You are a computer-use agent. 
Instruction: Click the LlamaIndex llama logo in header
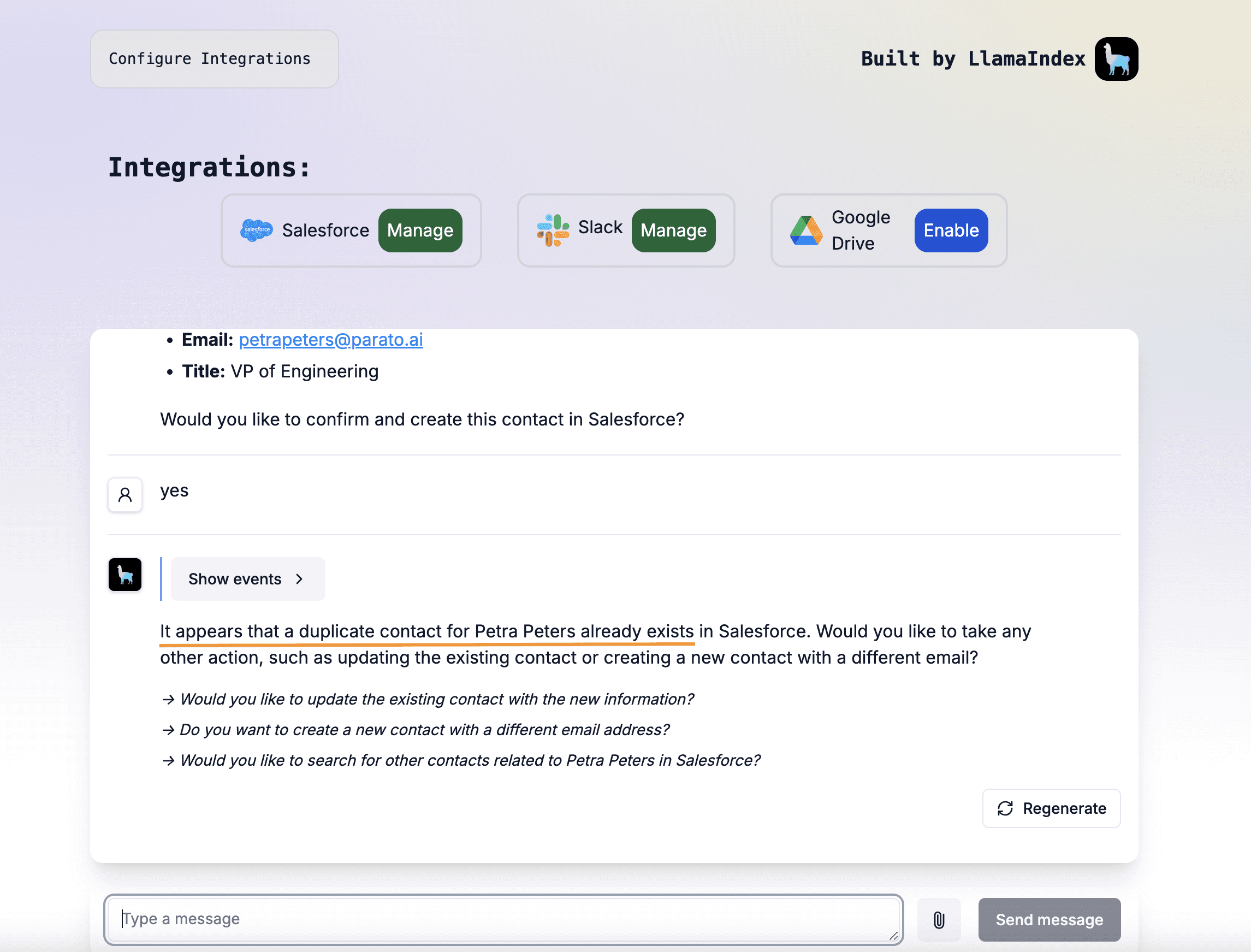1116,59
